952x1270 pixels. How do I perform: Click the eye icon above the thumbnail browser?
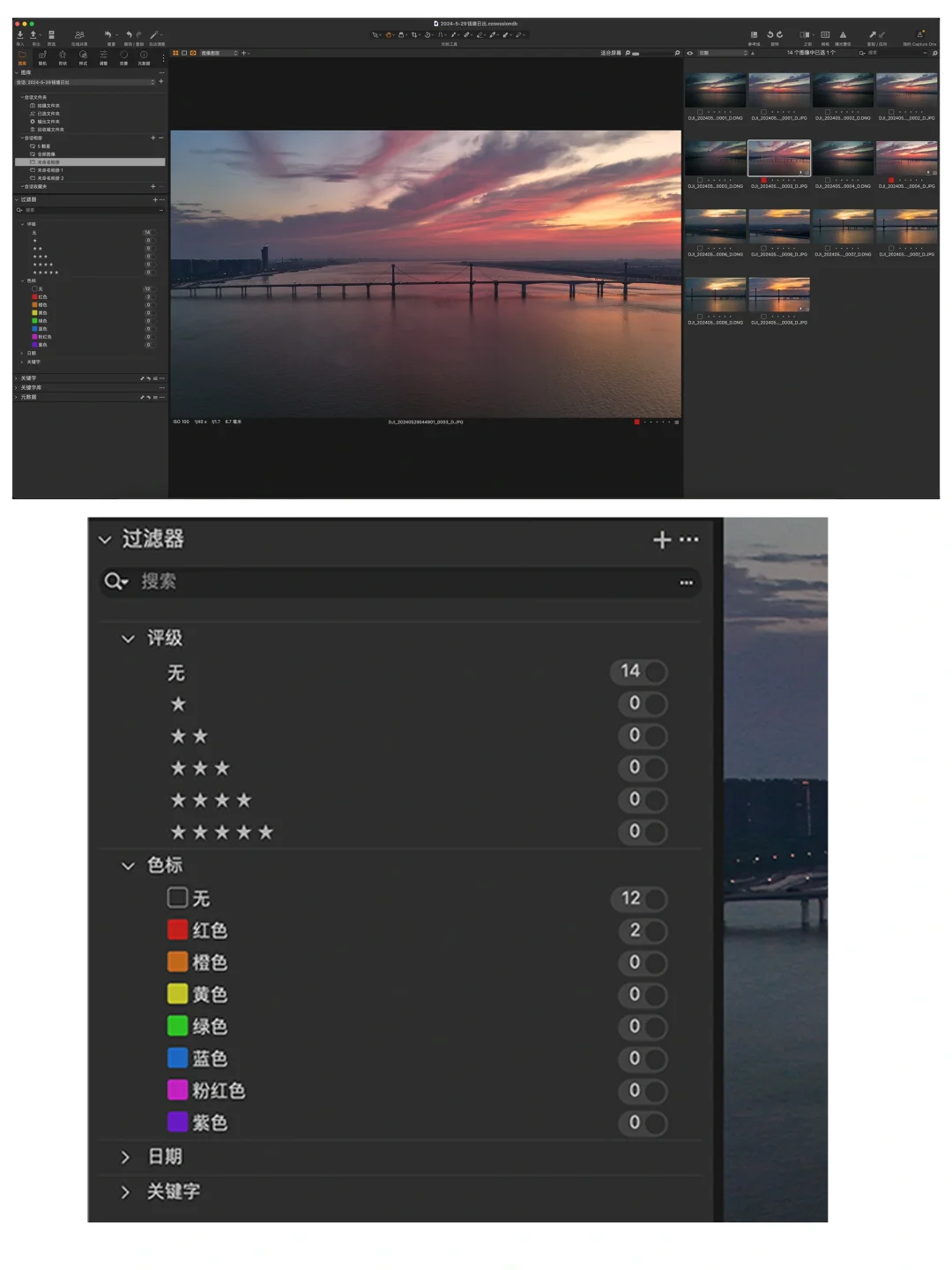tap(689, 53)
